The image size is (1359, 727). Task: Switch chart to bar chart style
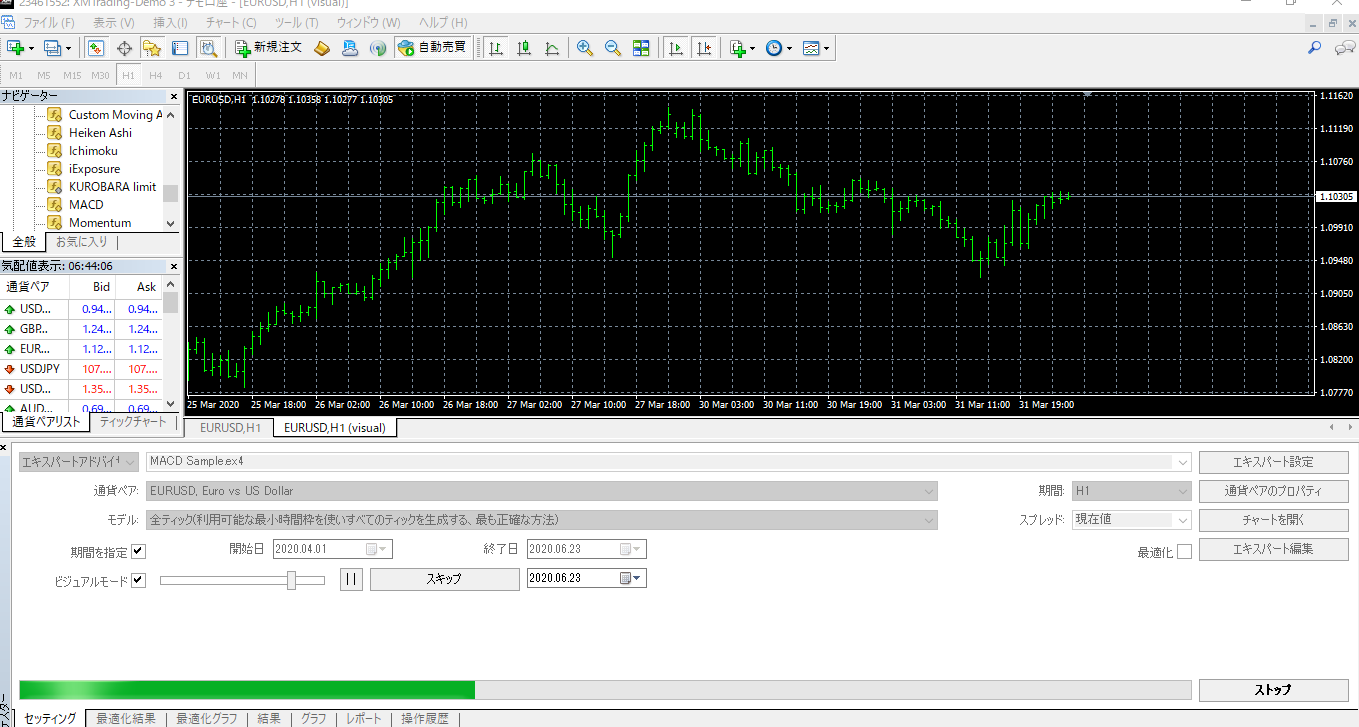point(496,47)
